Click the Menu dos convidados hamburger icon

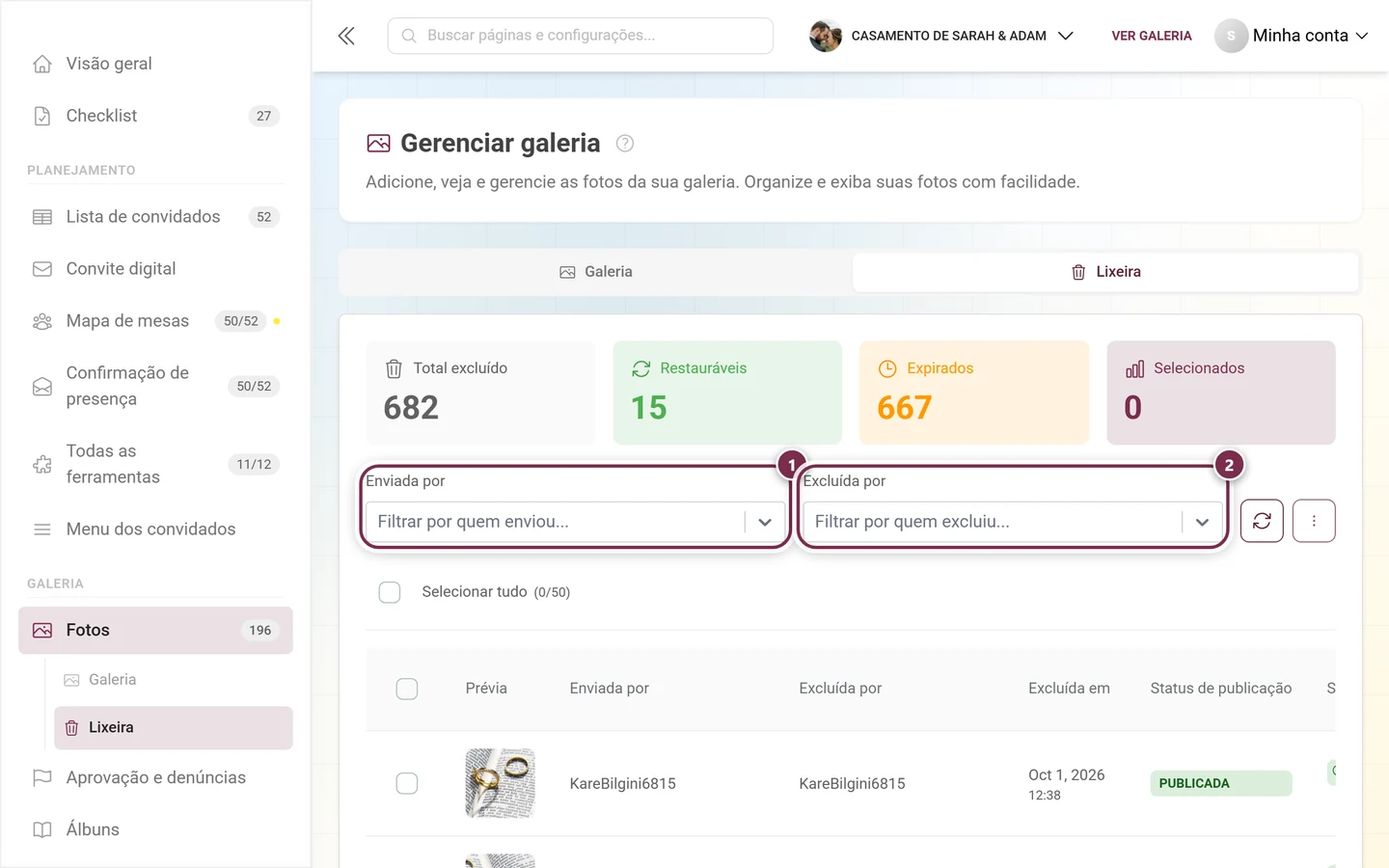click(42, 529)
